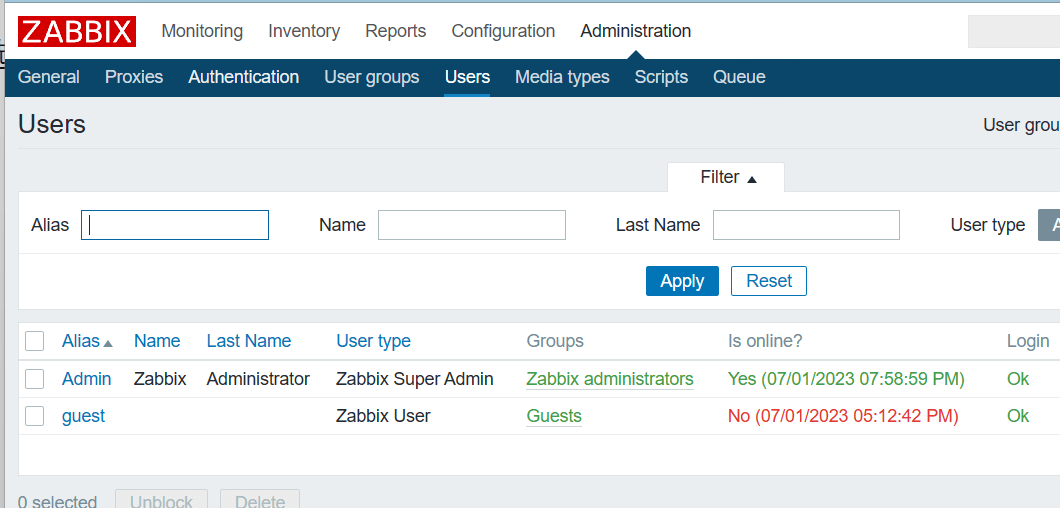
Task: Check the guest user row checkbox
Action: [x=34, y=416]
